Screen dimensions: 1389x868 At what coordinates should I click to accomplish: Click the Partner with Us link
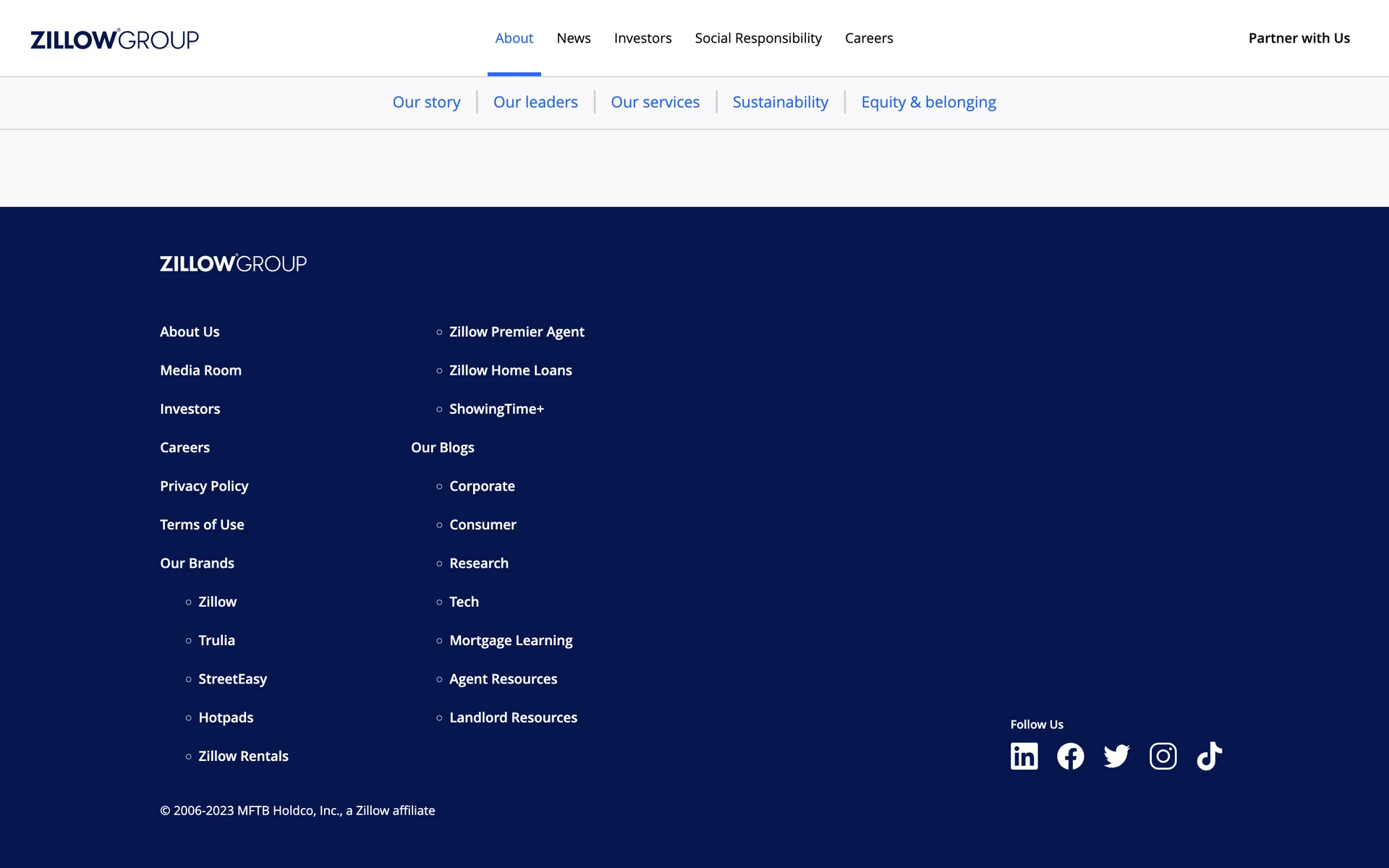pyautogui.click(x=1299, y=38)
